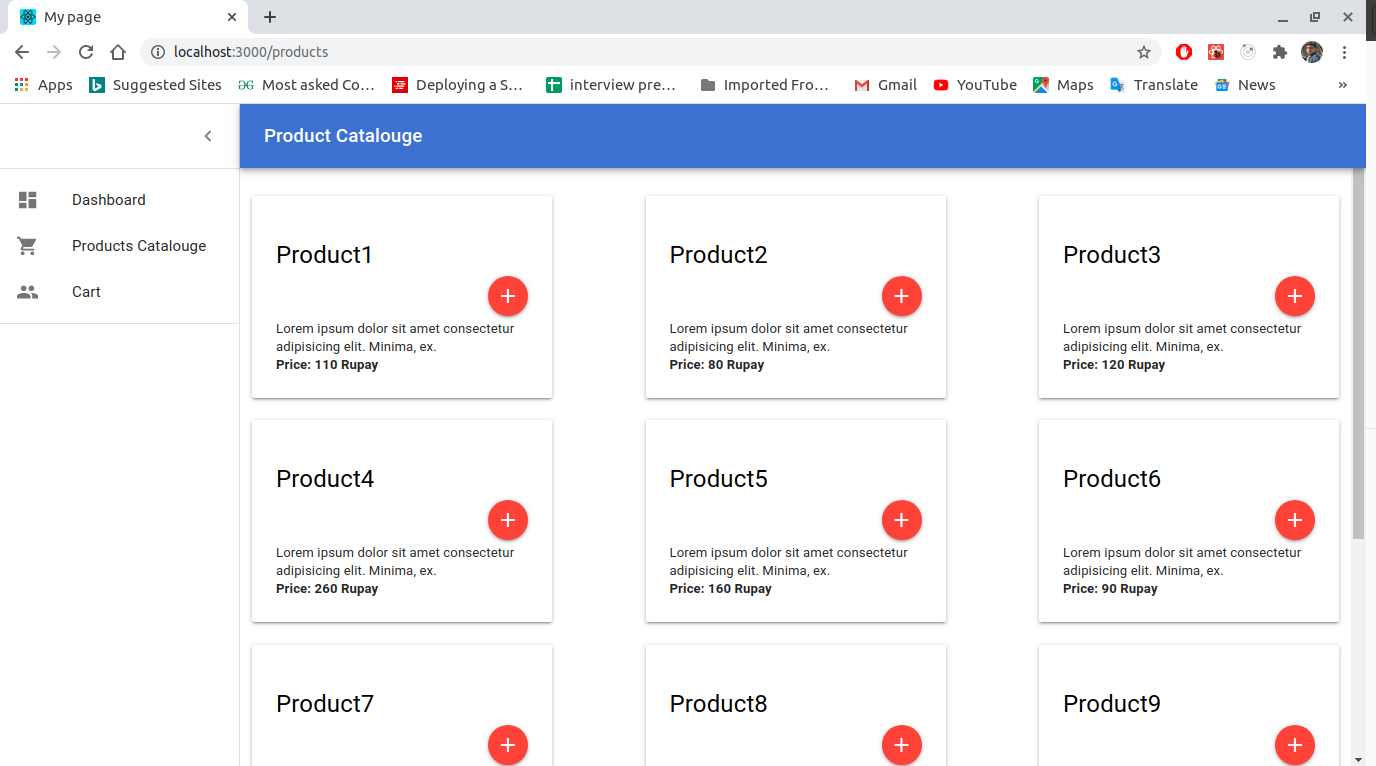Click 'Price: 120 Rupay' text
The width and height of the screenshot is (1376, 766).
[x=1114, y=365]
